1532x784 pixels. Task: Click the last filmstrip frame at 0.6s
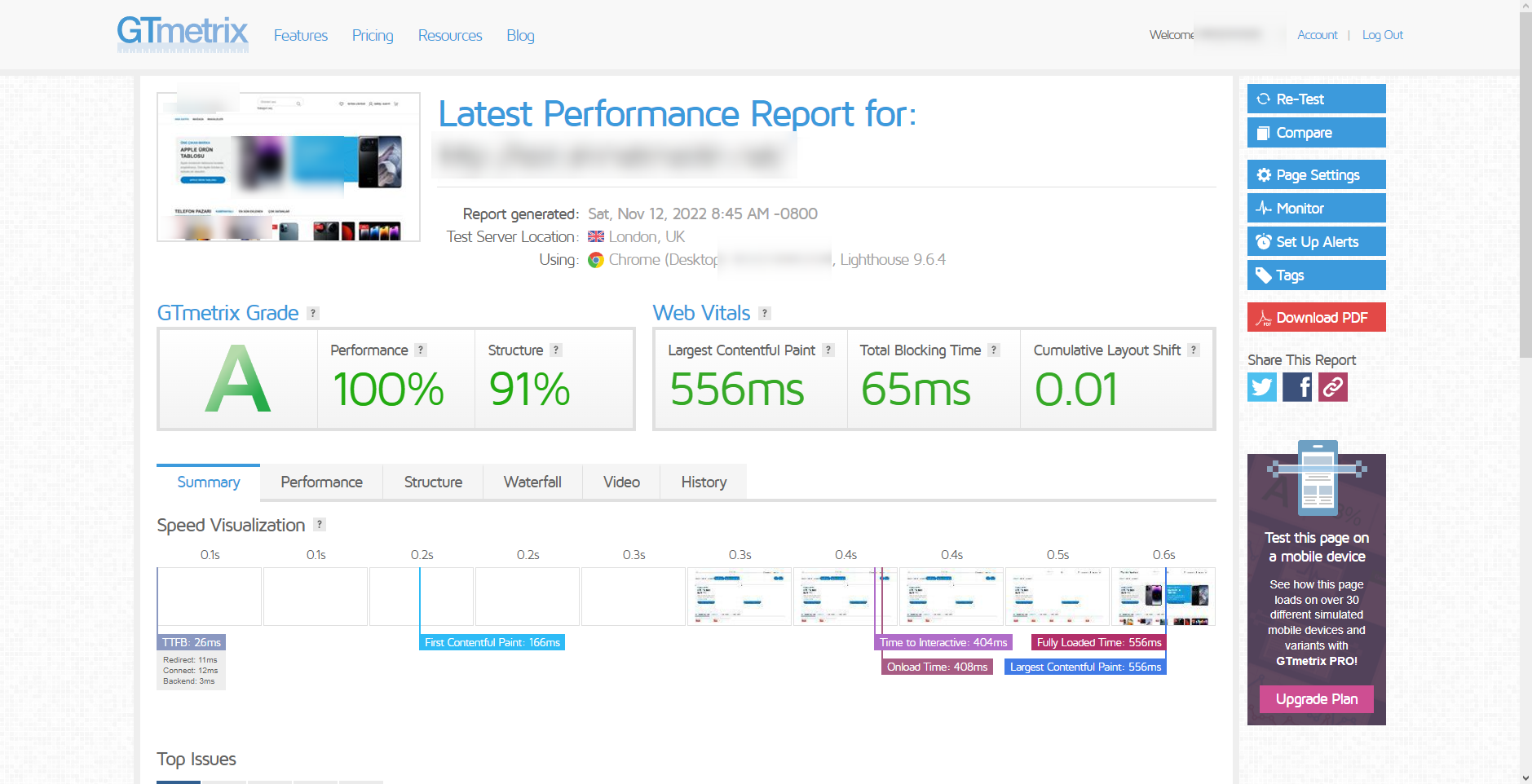coord(1163,597)
